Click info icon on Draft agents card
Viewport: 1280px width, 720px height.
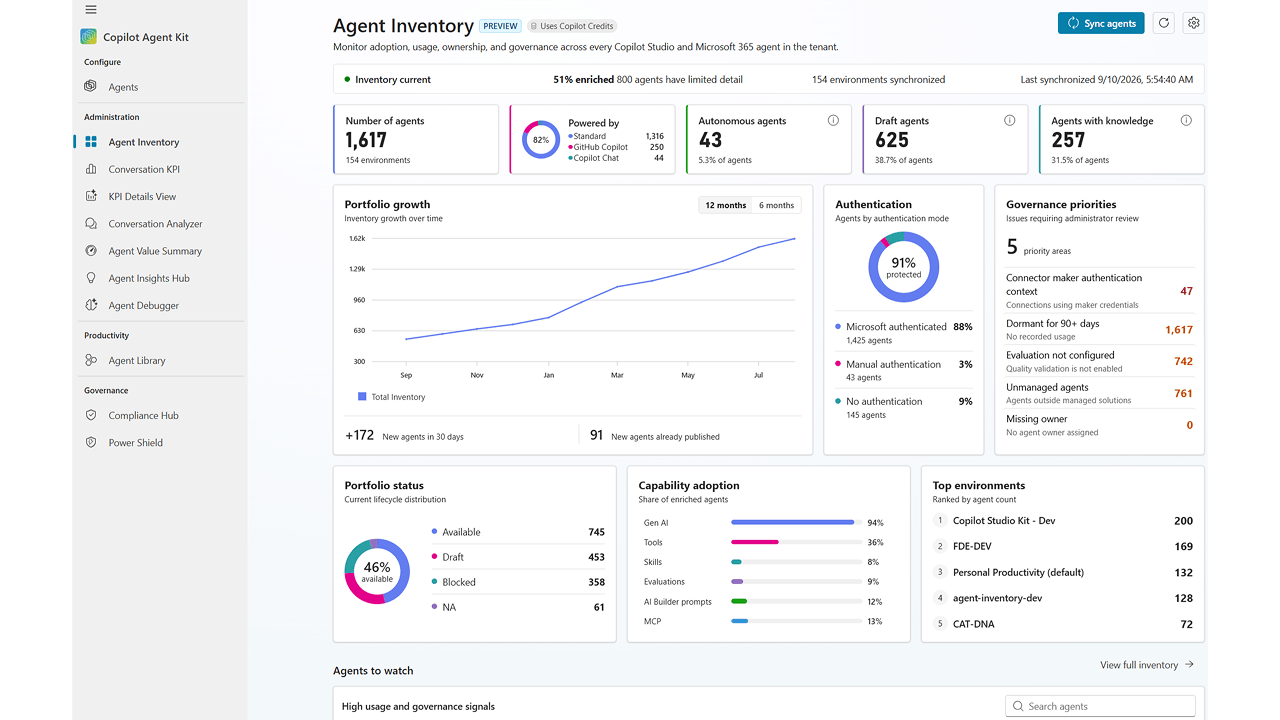point(1009,120)
